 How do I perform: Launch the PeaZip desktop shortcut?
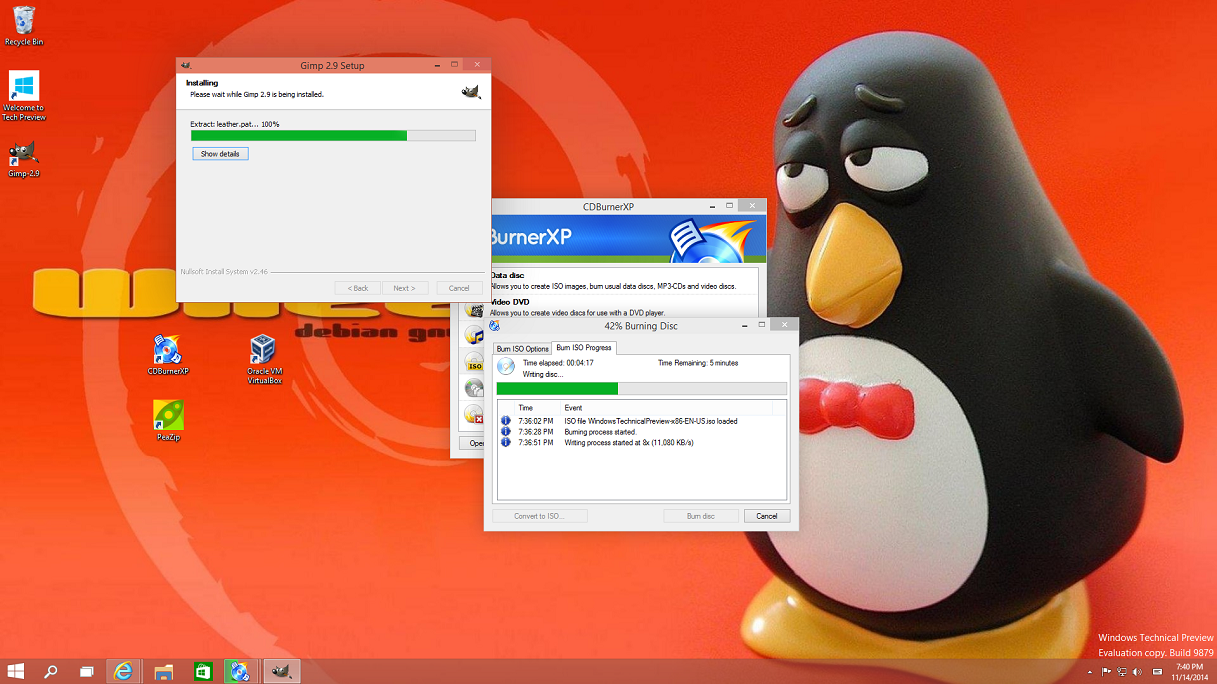168,416
